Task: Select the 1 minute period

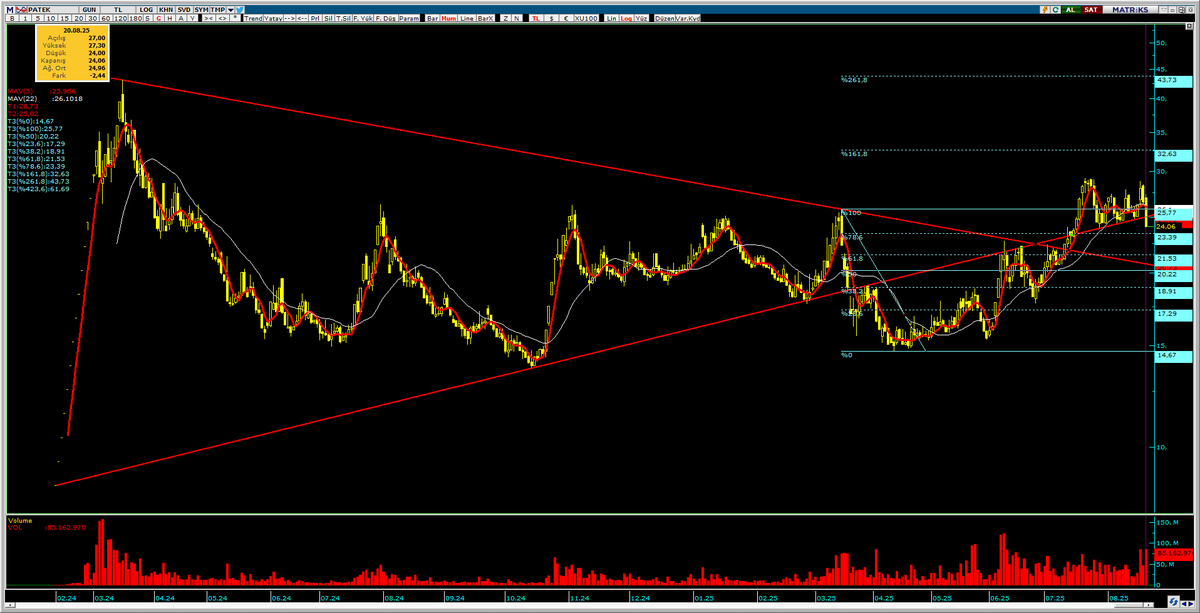Action: pyautogui.click(x=26, y=18)
